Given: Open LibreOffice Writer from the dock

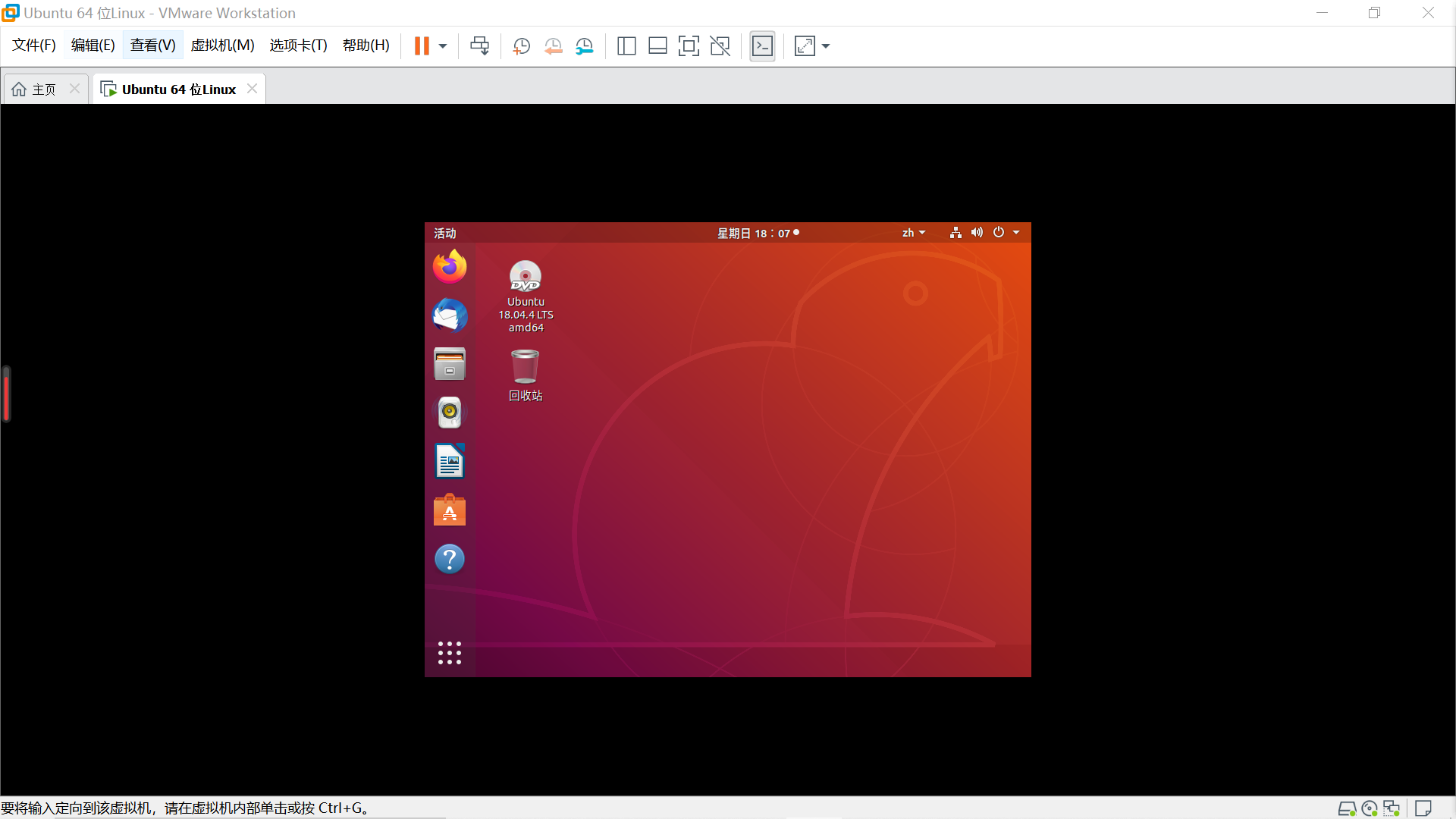Looking at the screenshot, I should pyautogui.click(x=450, y=461).
